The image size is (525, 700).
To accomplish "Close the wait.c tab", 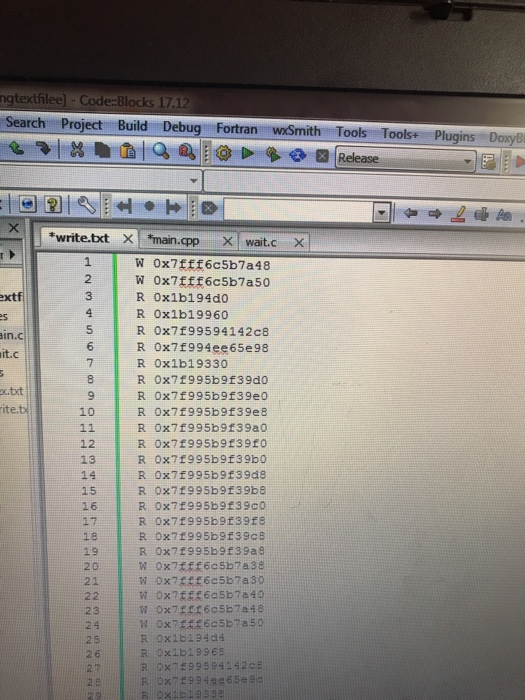I will click(299, 243).
